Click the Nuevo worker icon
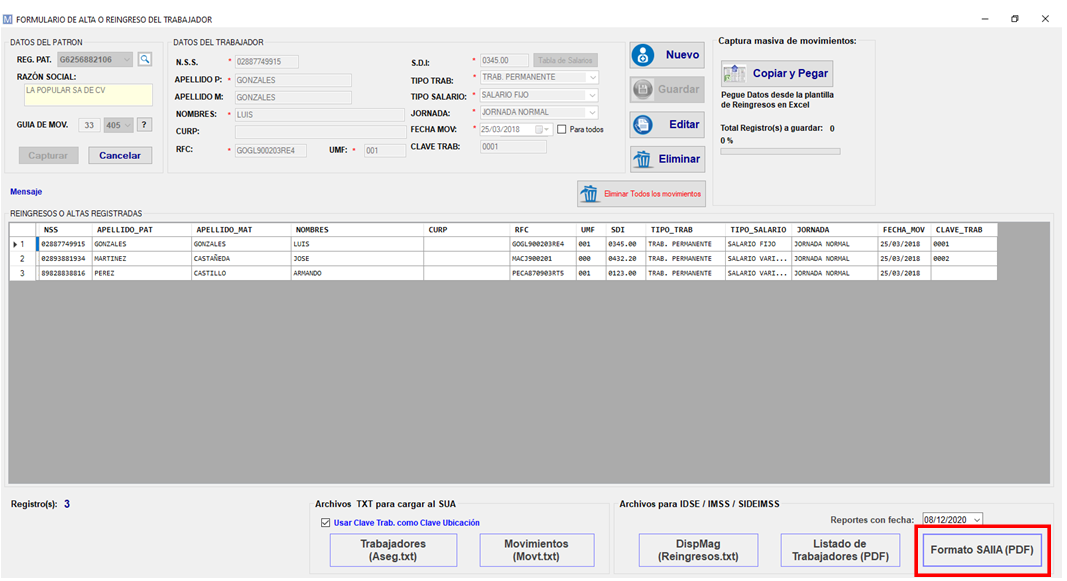Screen dimensions: 1067x581 click(x=643, y=55)
